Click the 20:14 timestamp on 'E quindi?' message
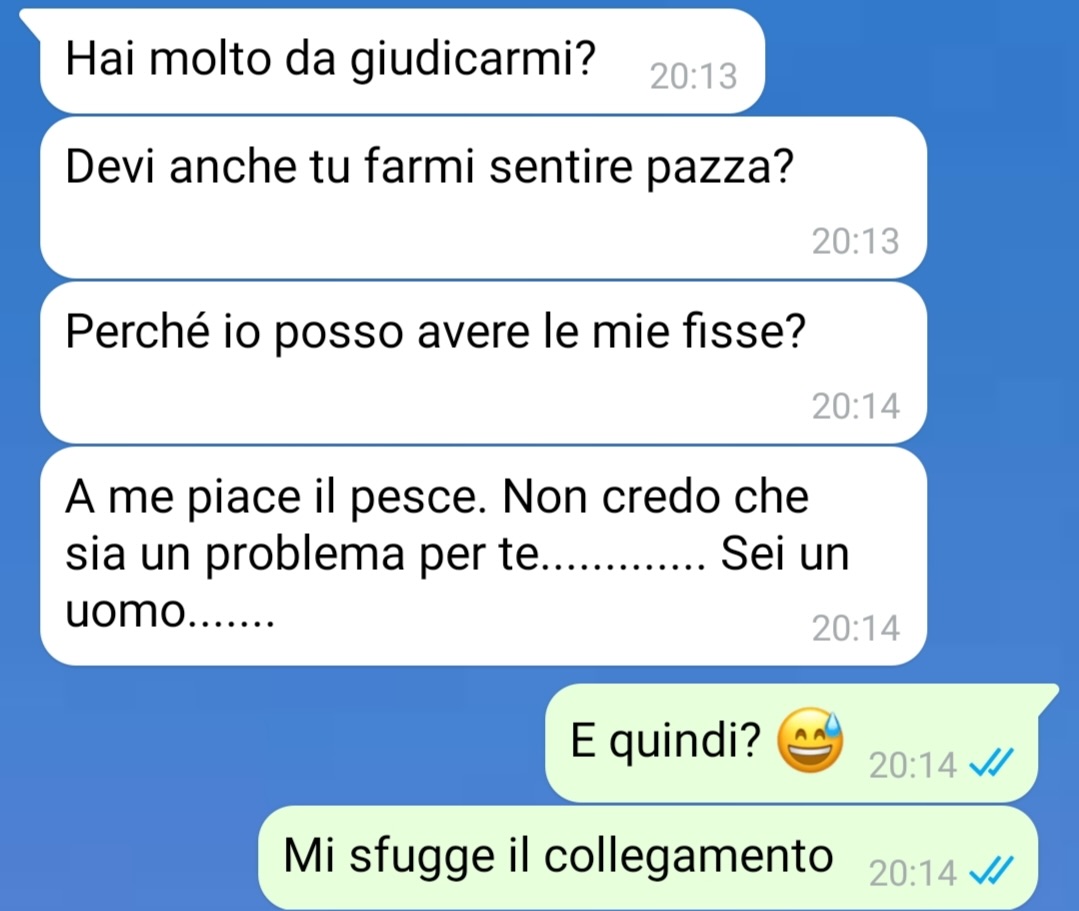 click(x=912, y=765)
